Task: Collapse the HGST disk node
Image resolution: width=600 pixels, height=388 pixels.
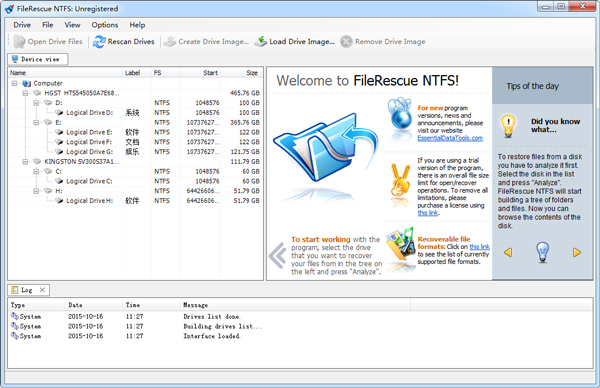Action: (x=25, y=93)
